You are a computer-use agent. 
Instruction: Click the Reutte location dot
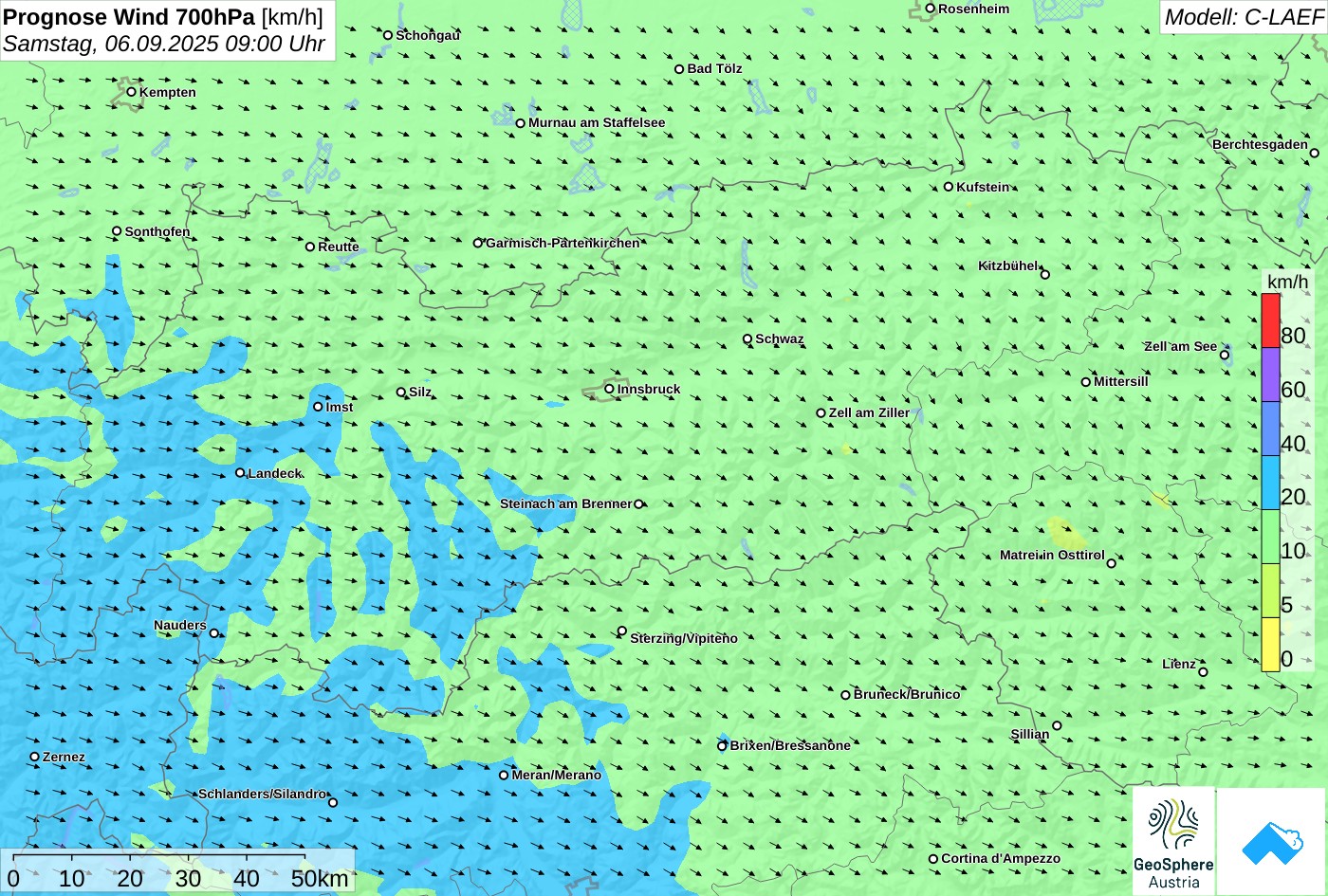310,247
